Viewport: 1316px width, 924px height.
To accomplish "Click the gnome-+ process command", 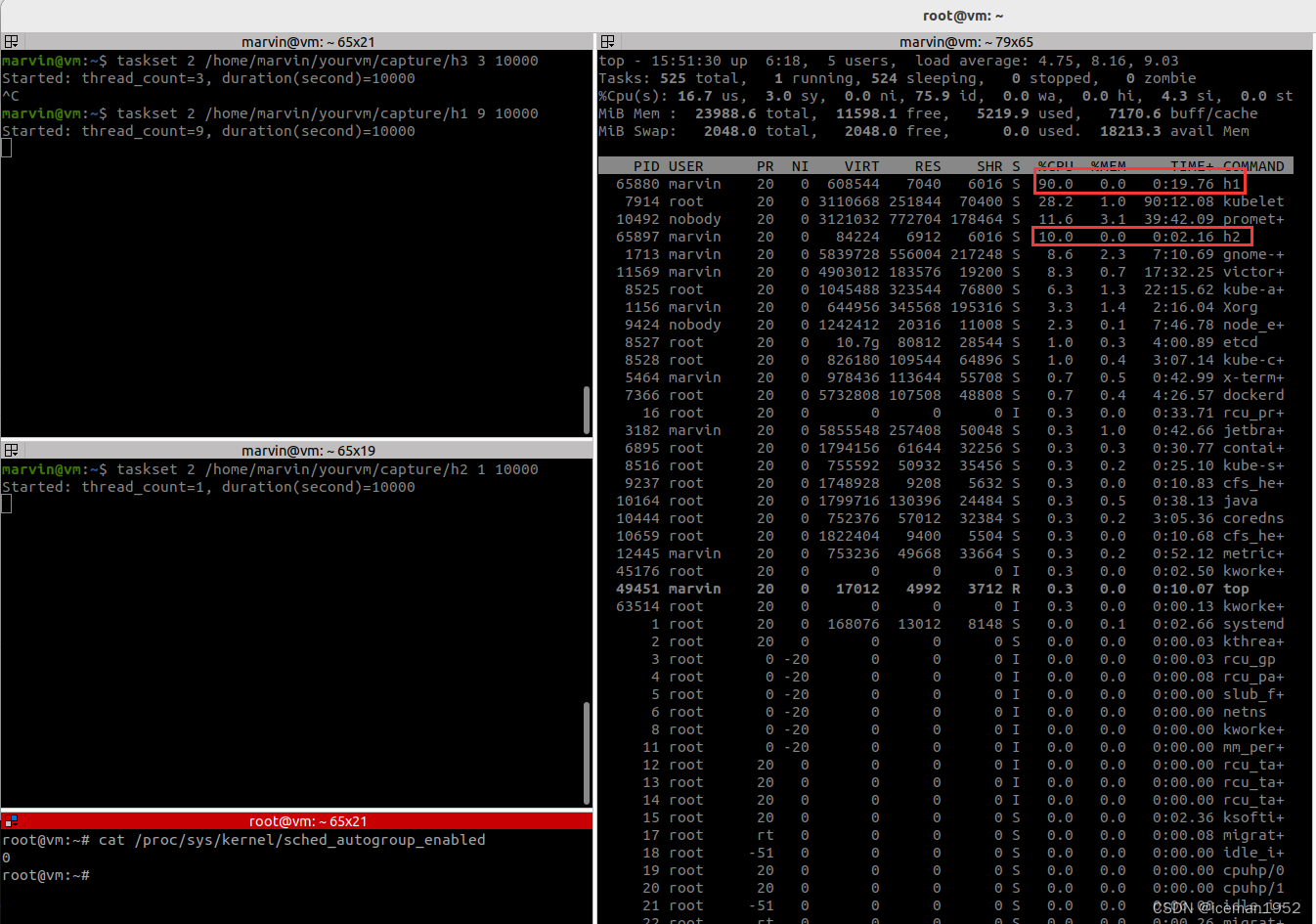I will 1253,254.
